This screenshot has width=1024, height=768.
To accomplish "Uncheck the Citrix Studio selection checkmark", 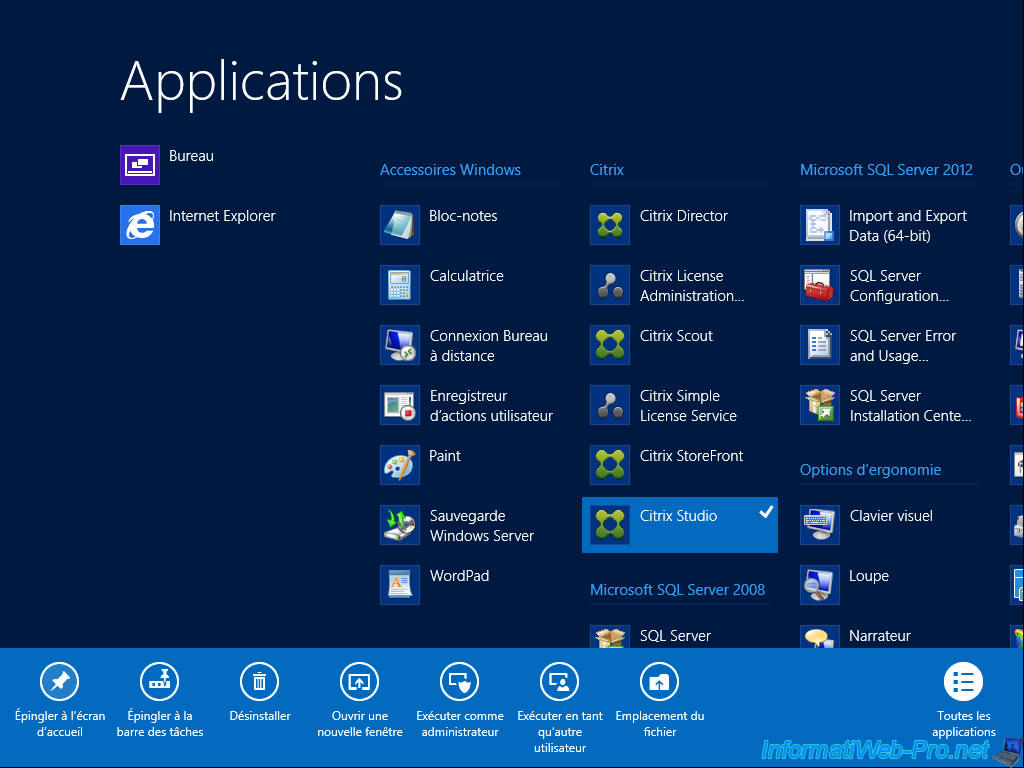I will tap(766, 512).
